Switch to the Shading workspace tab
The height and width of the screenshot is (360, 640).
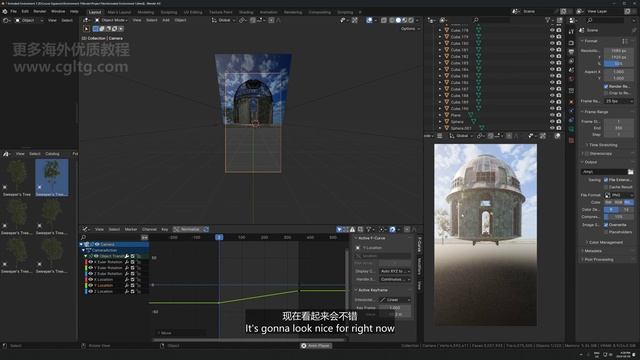click(x=246, y=12)
